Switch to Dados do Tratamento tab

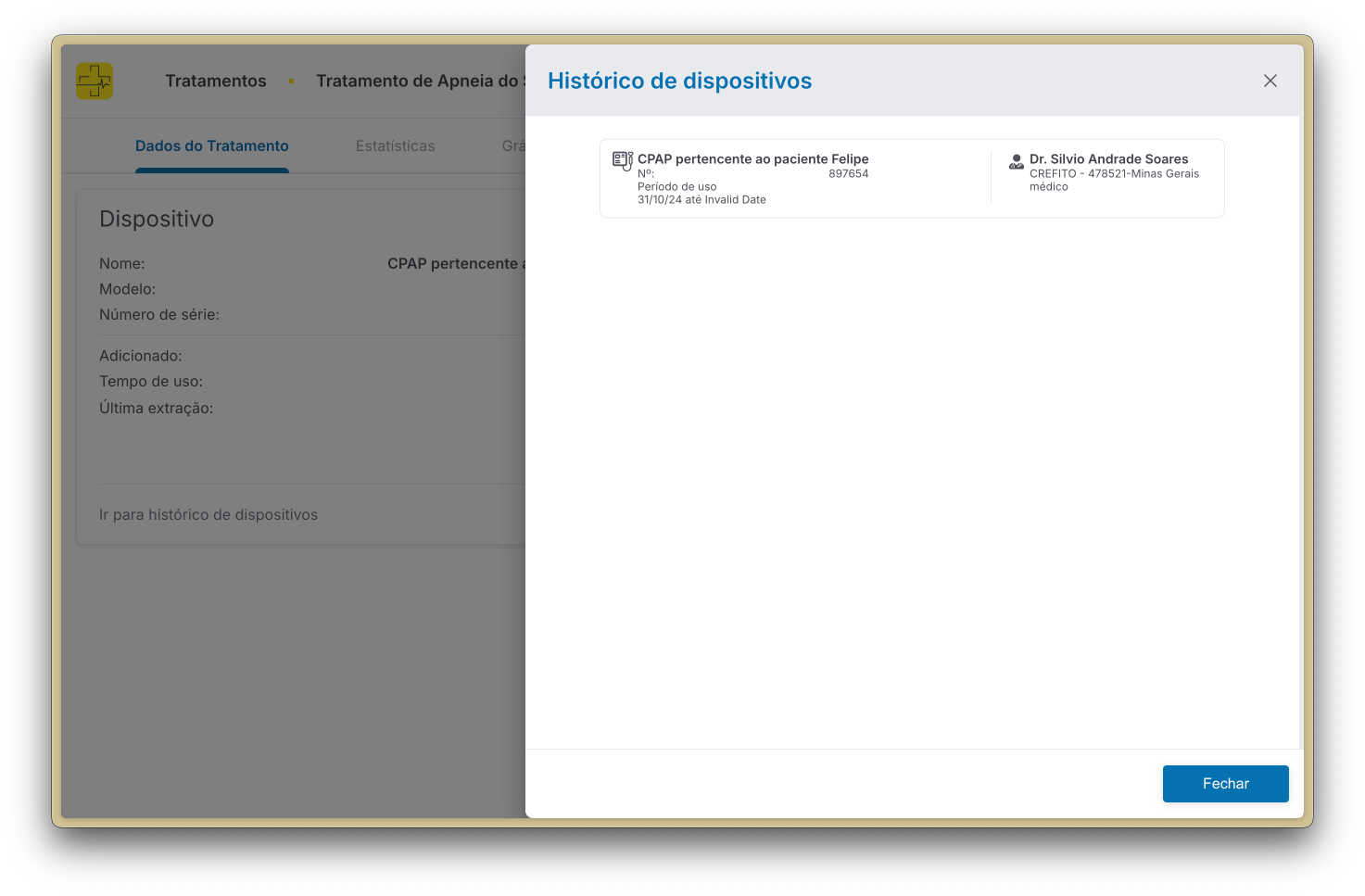click(x=211, y=145)
